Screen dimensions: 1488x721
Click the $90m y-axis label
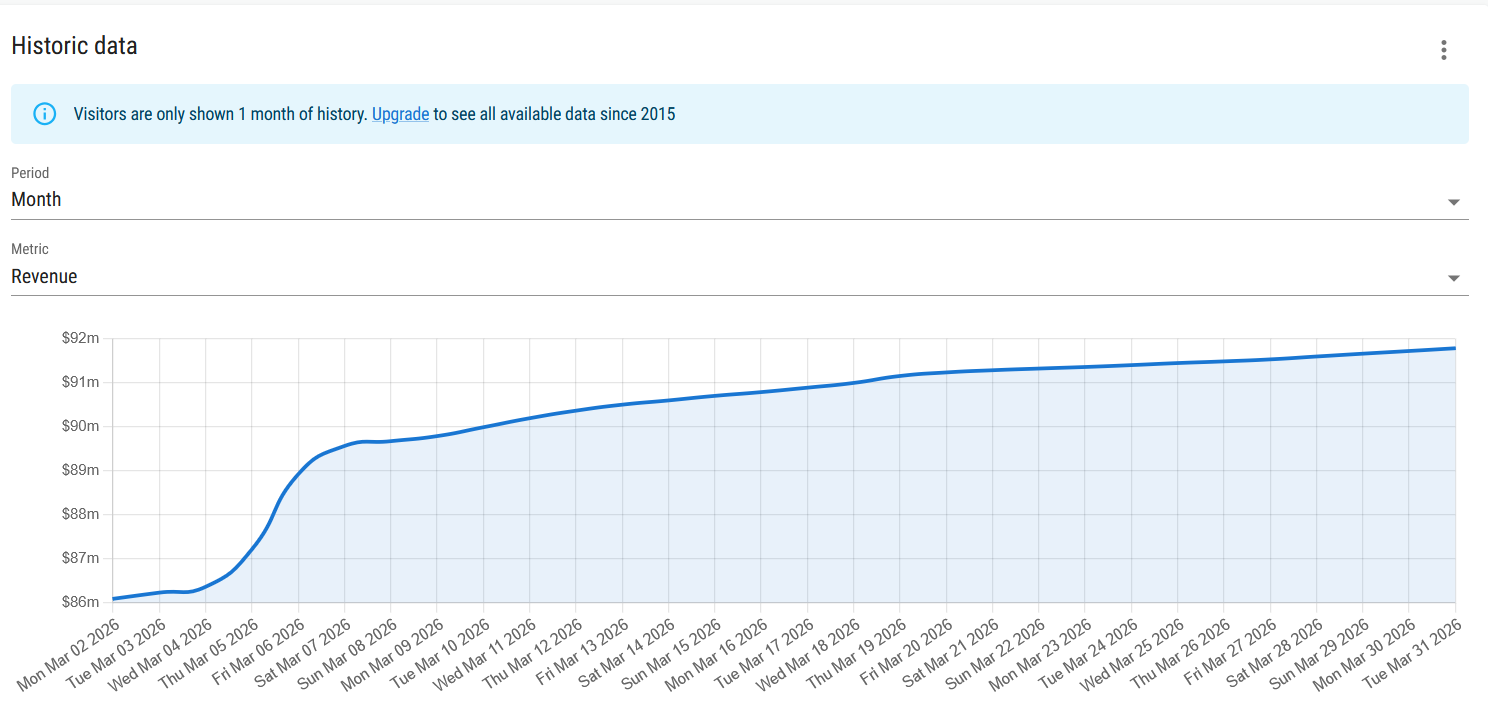click(x=81, y=426)
